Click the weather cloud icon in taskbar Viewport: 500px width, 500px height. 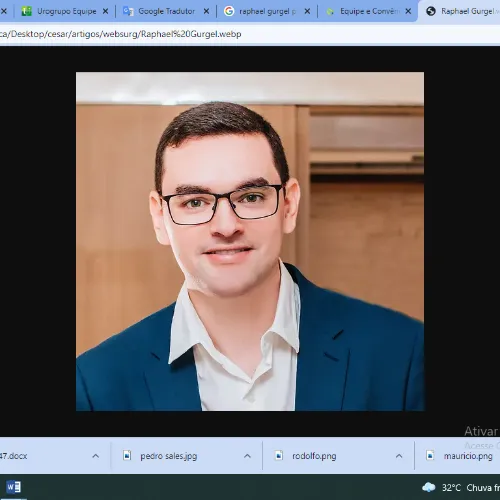[x=429, y=487]
